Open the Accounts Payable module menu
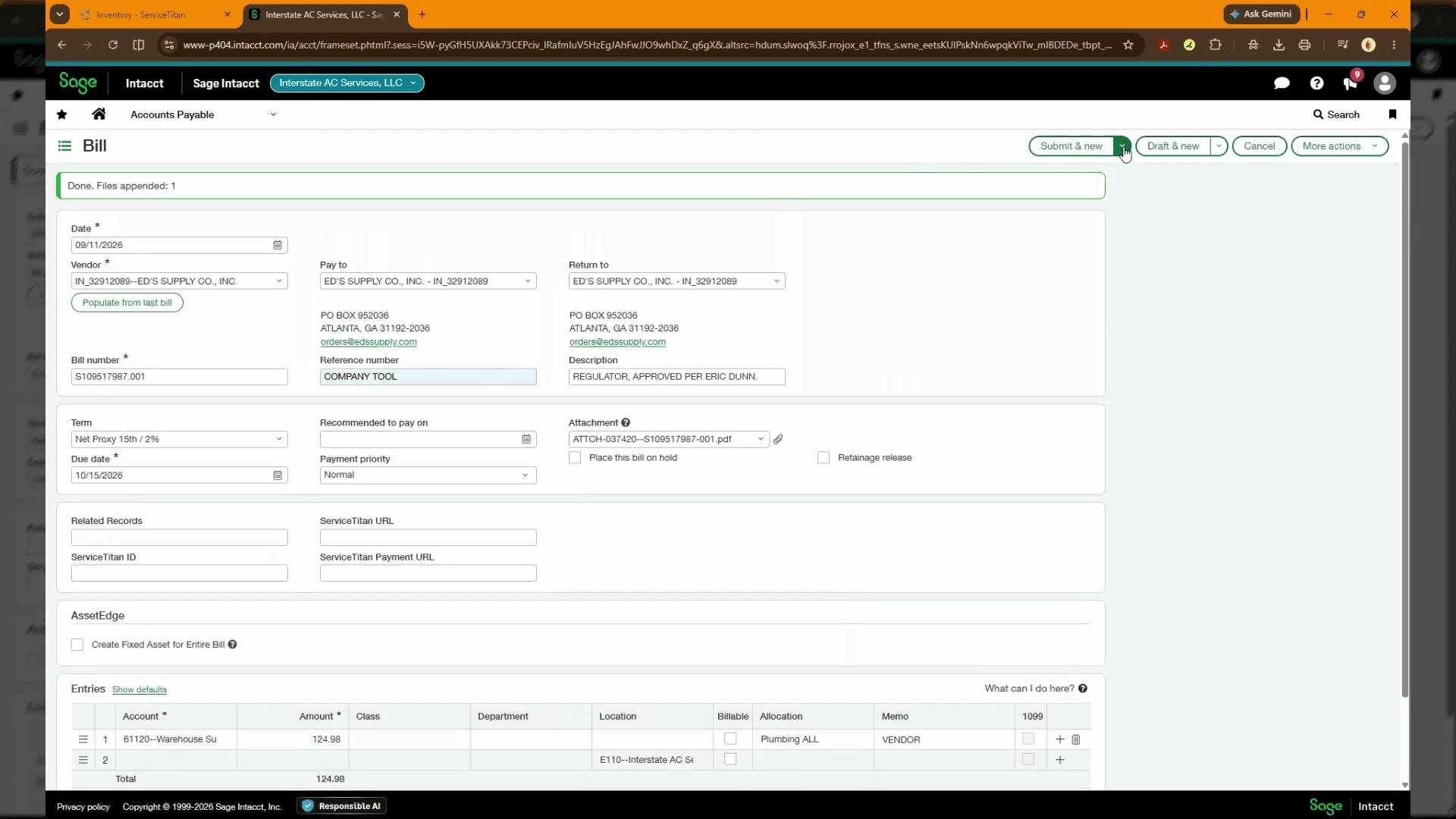This screenshot has height=819, width=1456. coord(203,115)
